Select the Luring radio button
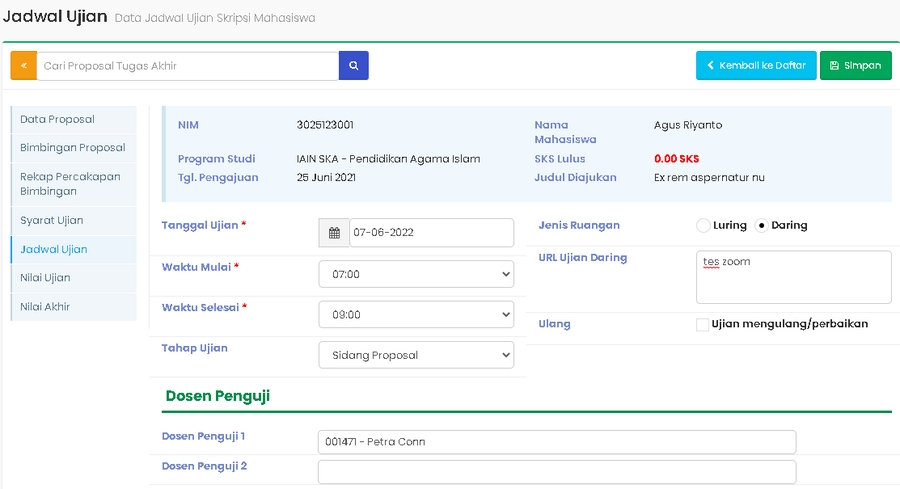This screenshot has height=489, width=900. 703,226
